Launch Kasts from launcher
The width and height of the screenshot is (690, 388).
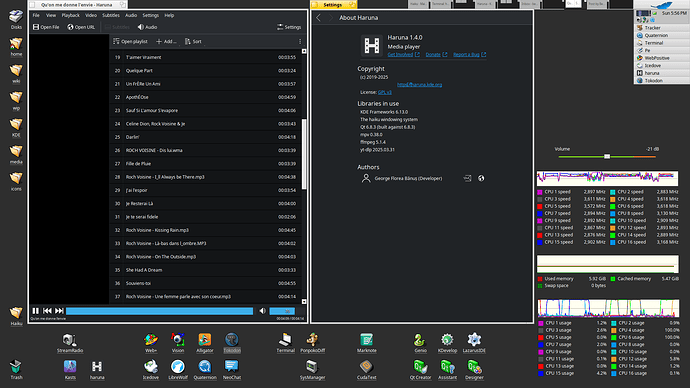pos(70,370)
